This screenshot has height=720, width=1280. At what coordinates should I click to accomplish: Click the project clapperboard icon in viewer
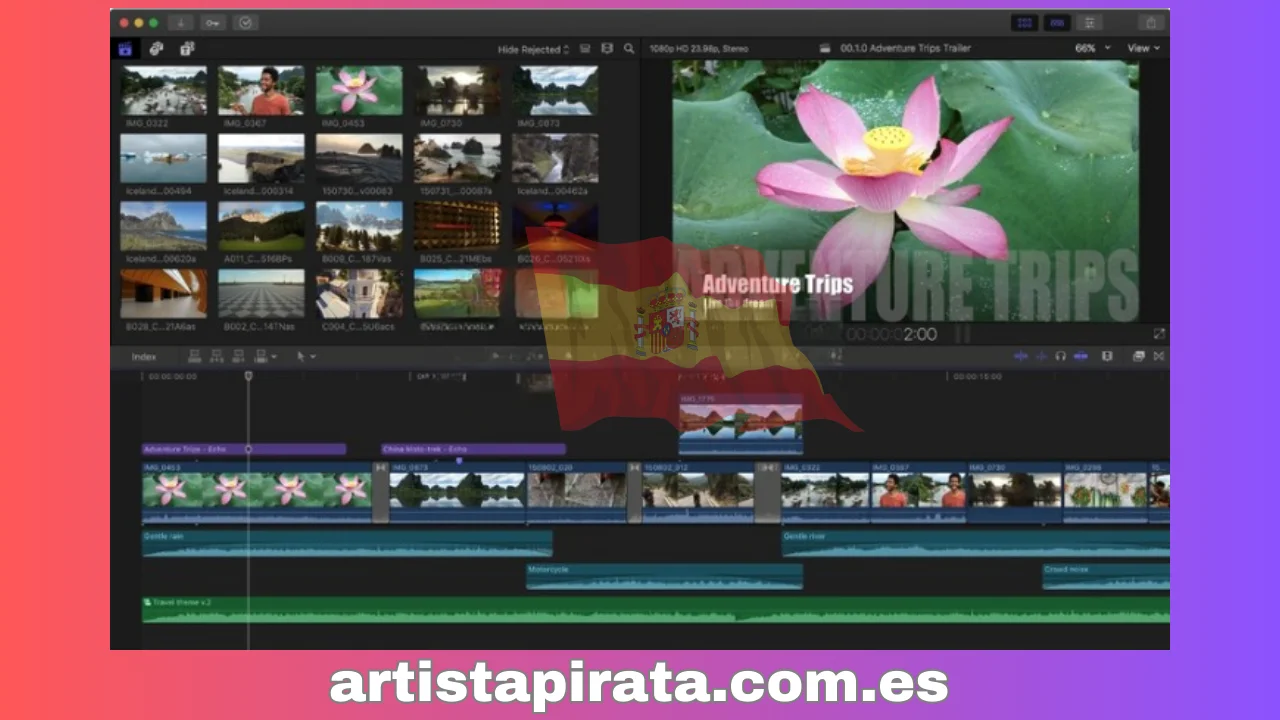click(x=825, y=48)
